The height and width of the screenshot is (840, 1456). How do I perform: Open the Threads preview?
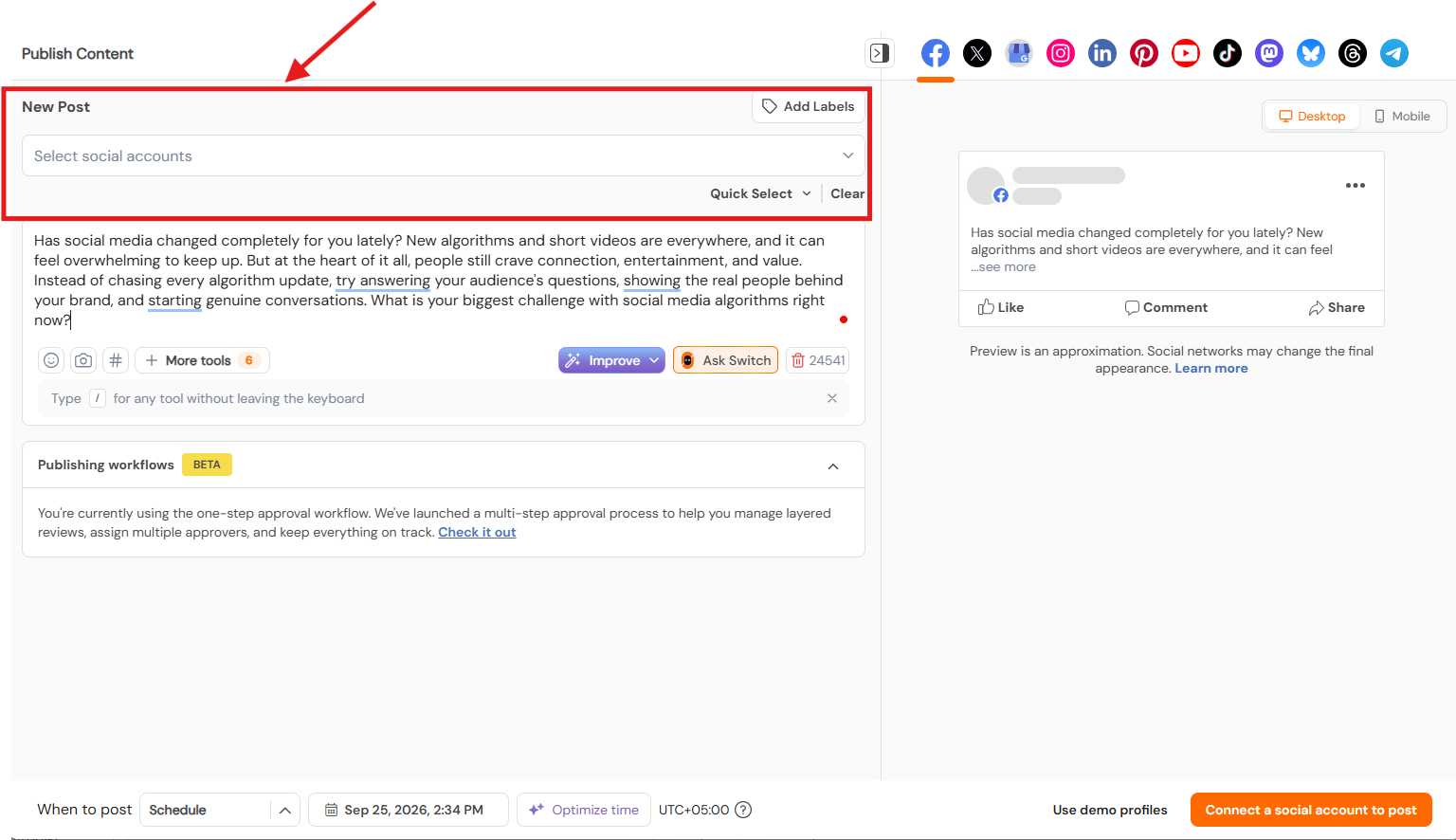(1353, 53)
